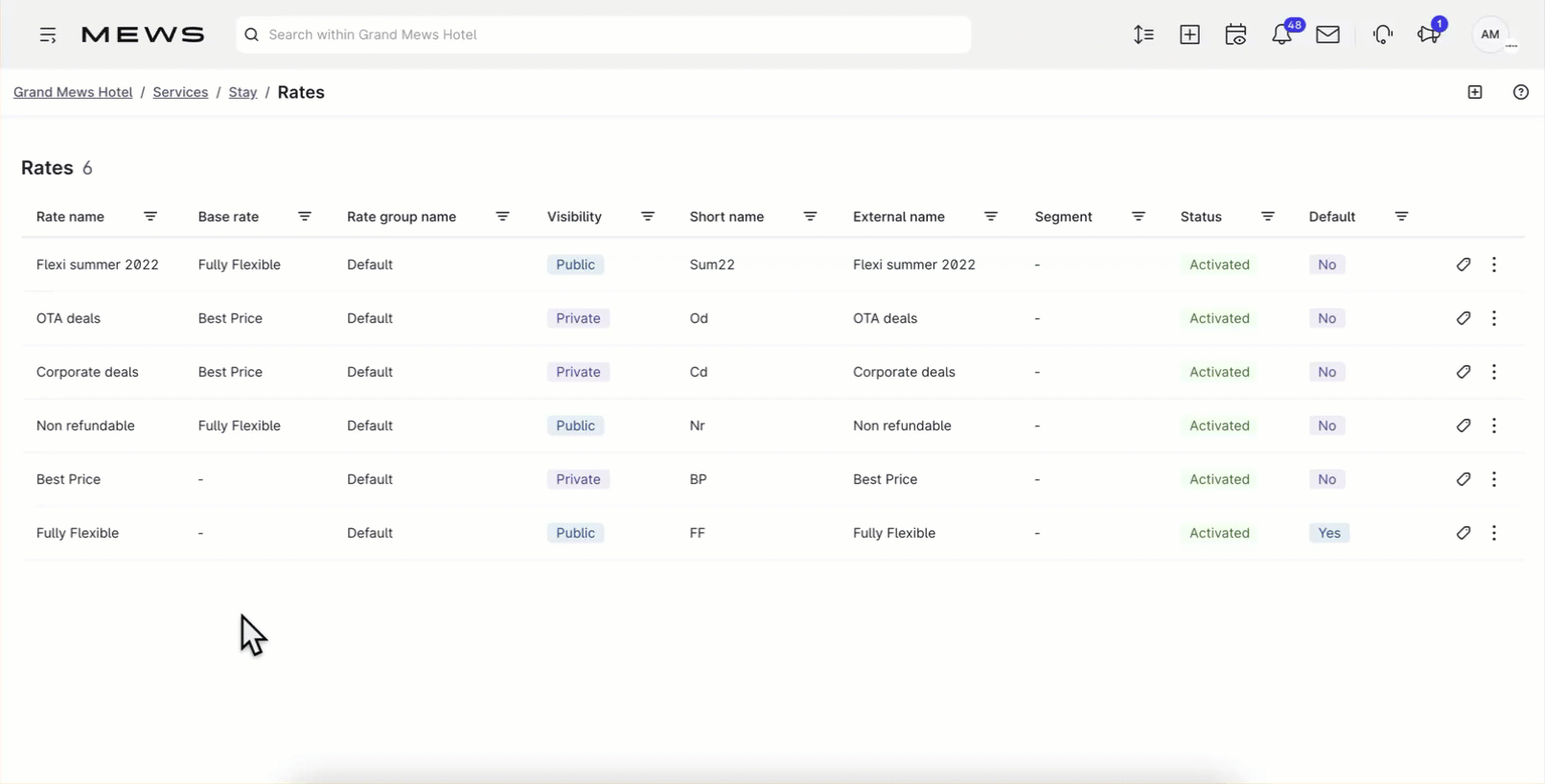Click the External name column header
Viewport: 1545px width, 784px height.
[x=899, y=217]
